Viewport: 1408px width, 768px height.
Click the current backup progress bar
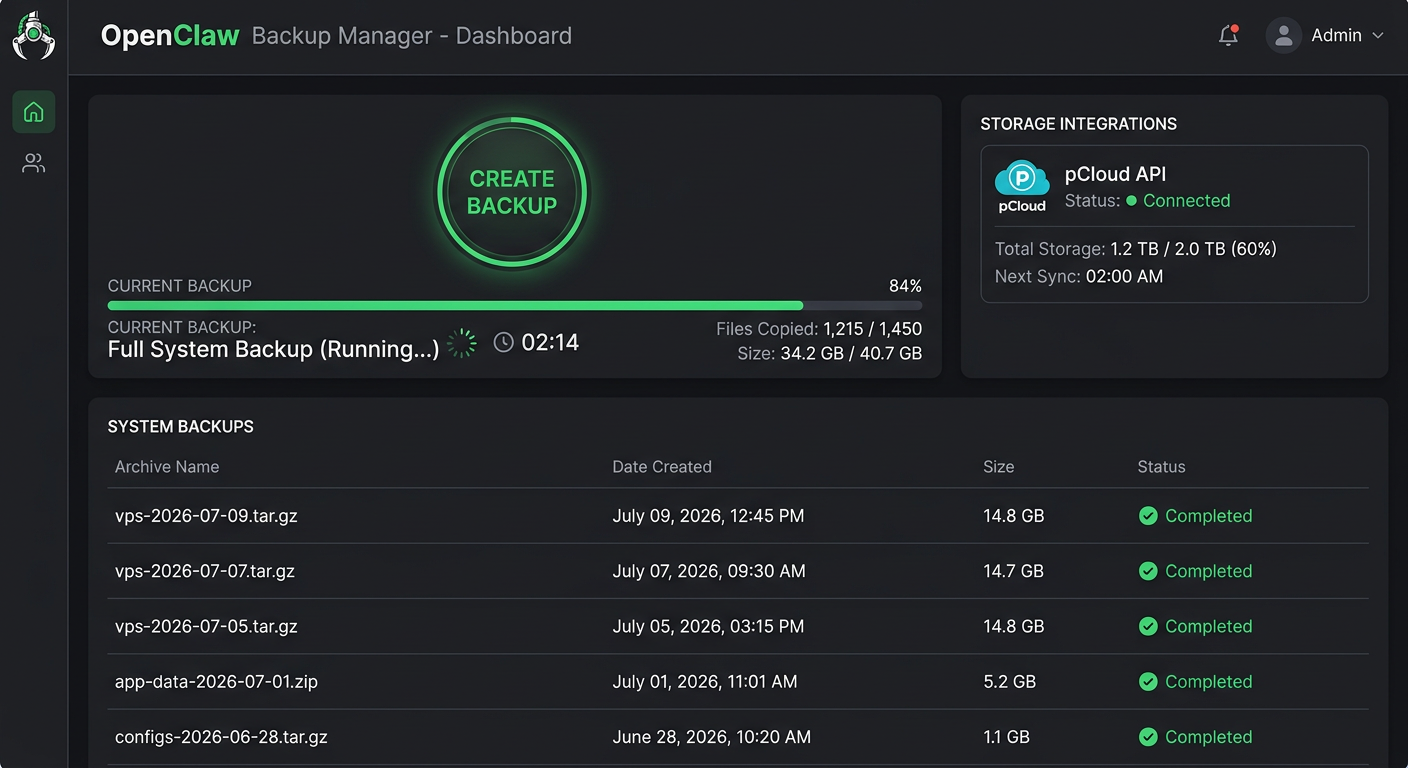(x=515, y=305)
